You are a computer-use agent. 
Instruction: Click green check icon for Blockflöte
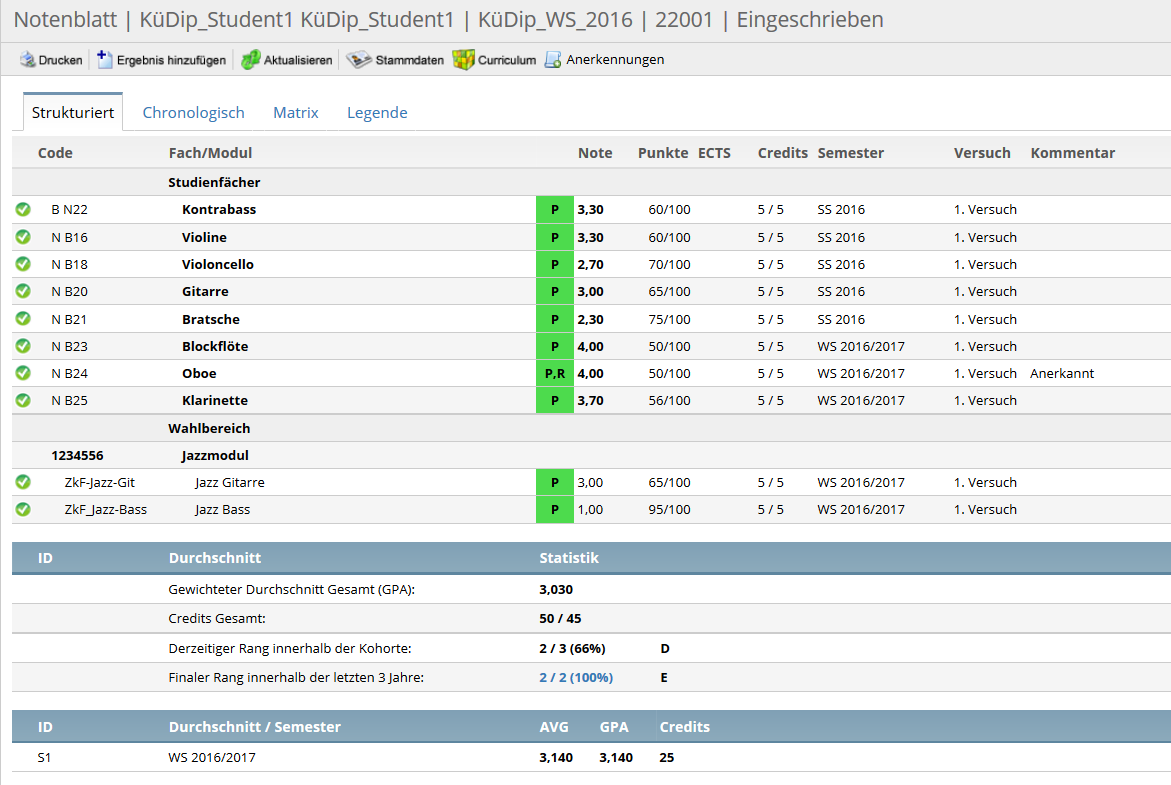click(x=23, y=346)
